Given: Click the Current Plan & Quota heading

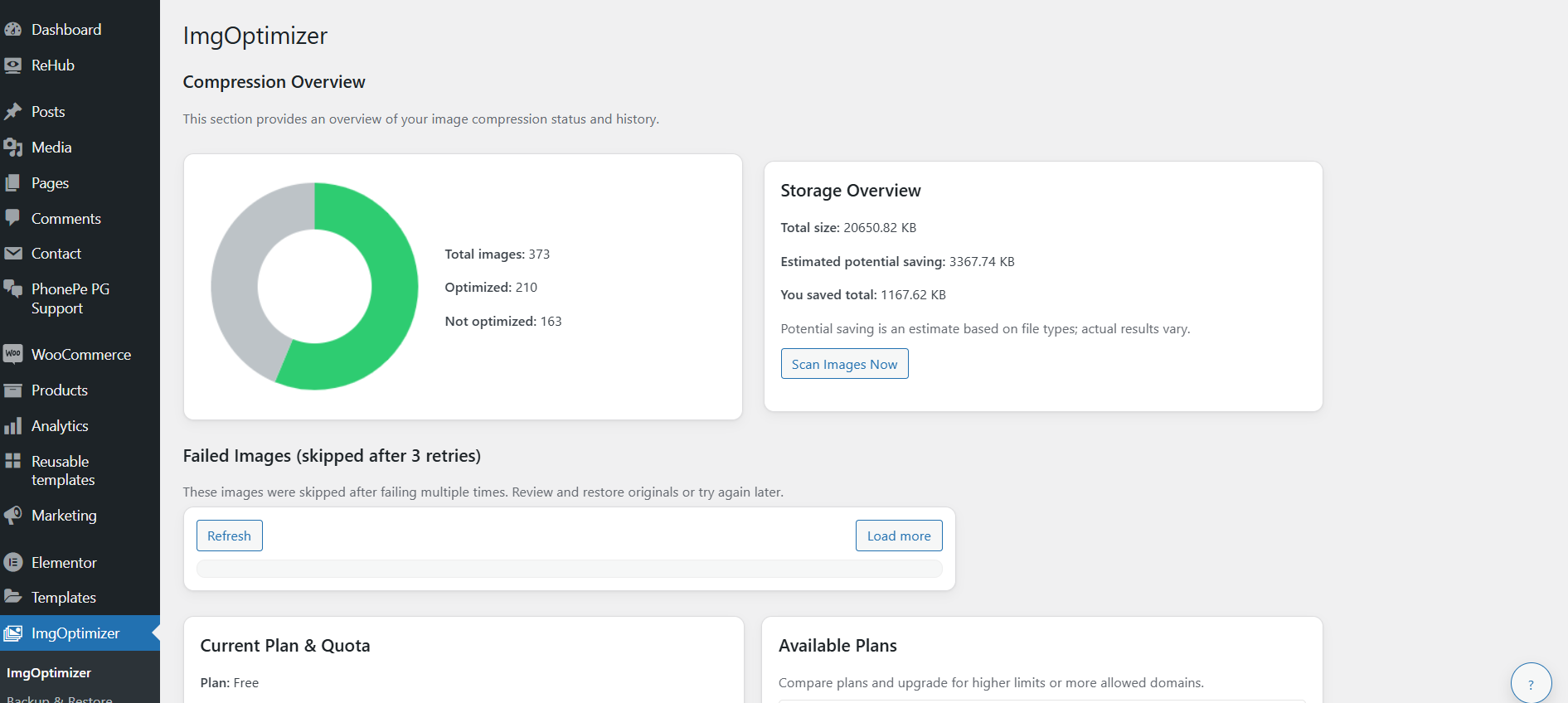Looking at the screenshot, I should pos(285,646).
